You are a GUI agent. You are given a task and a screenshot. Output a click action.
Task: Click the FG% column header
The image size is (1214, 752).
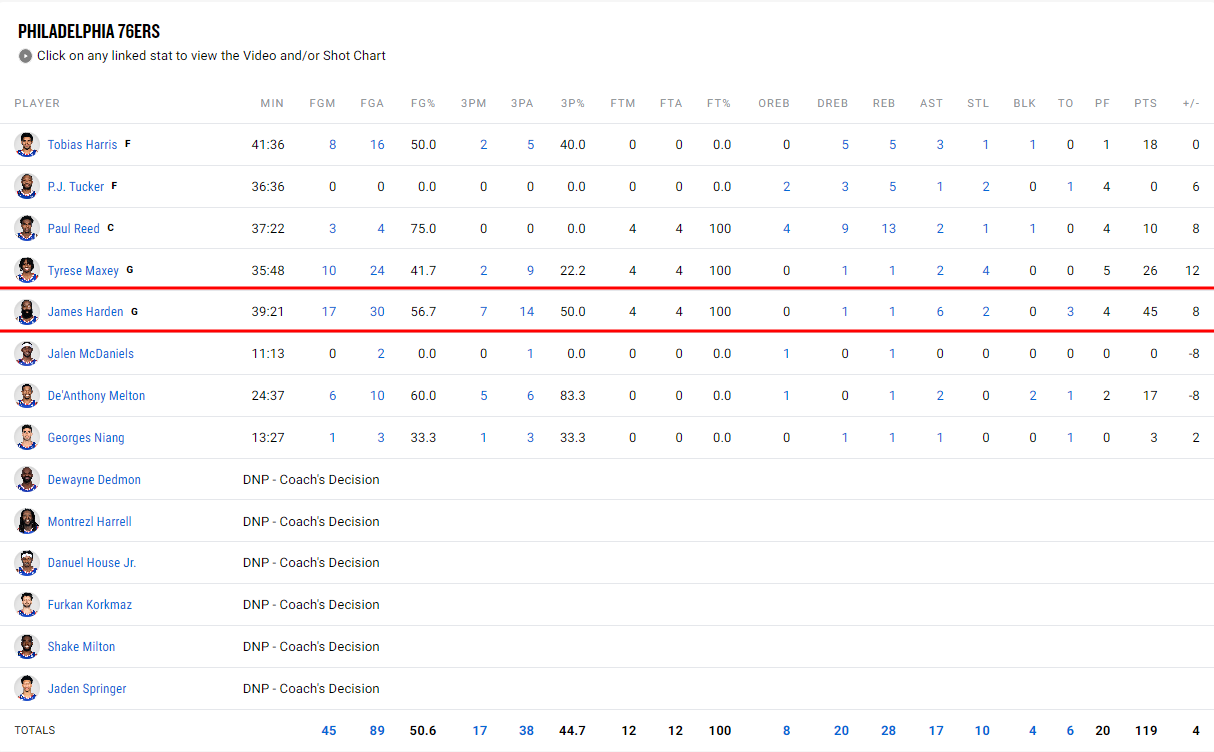pos(423,103)
